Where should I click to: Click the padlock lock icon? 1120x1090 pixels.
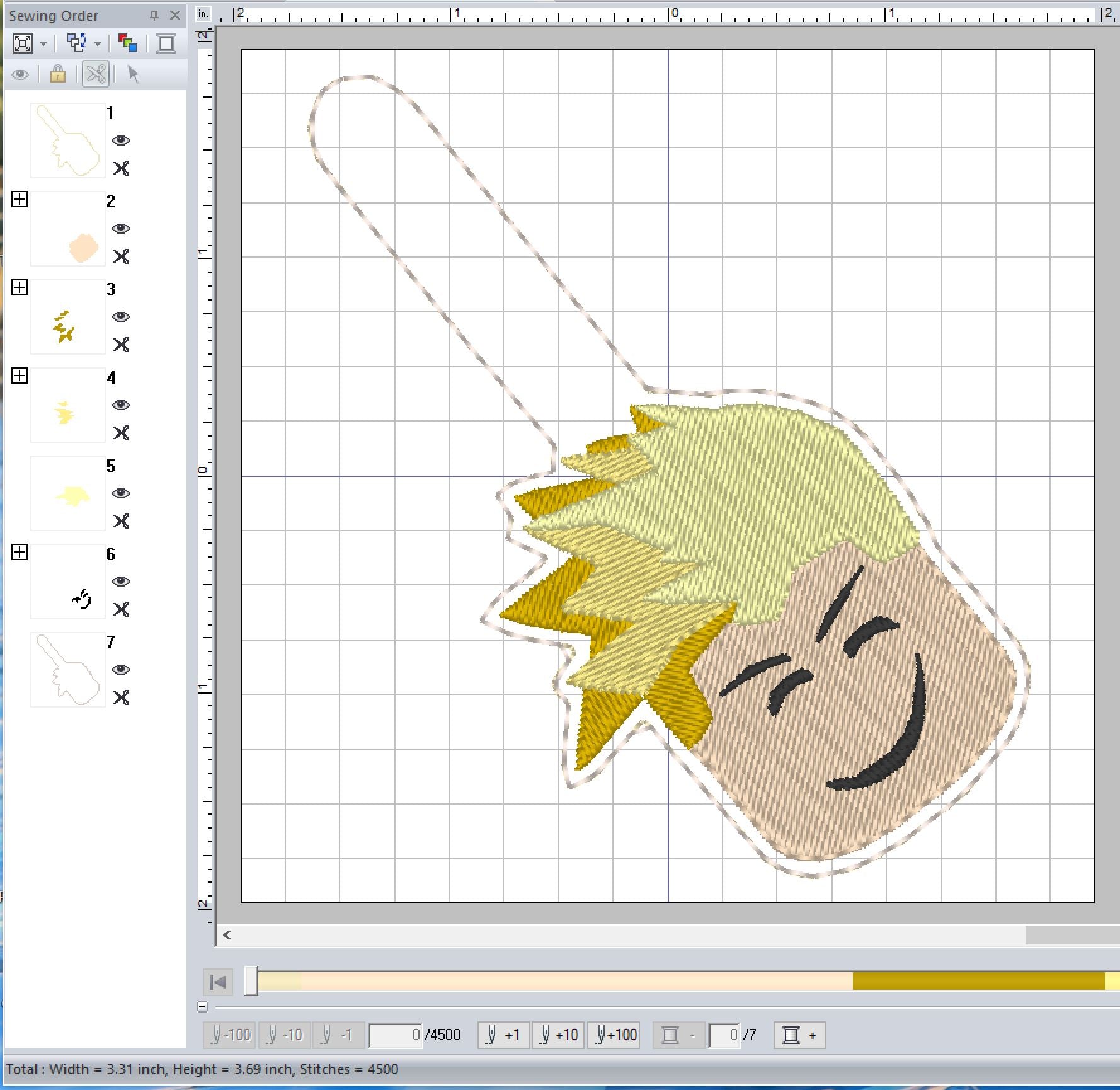point(58,74)
